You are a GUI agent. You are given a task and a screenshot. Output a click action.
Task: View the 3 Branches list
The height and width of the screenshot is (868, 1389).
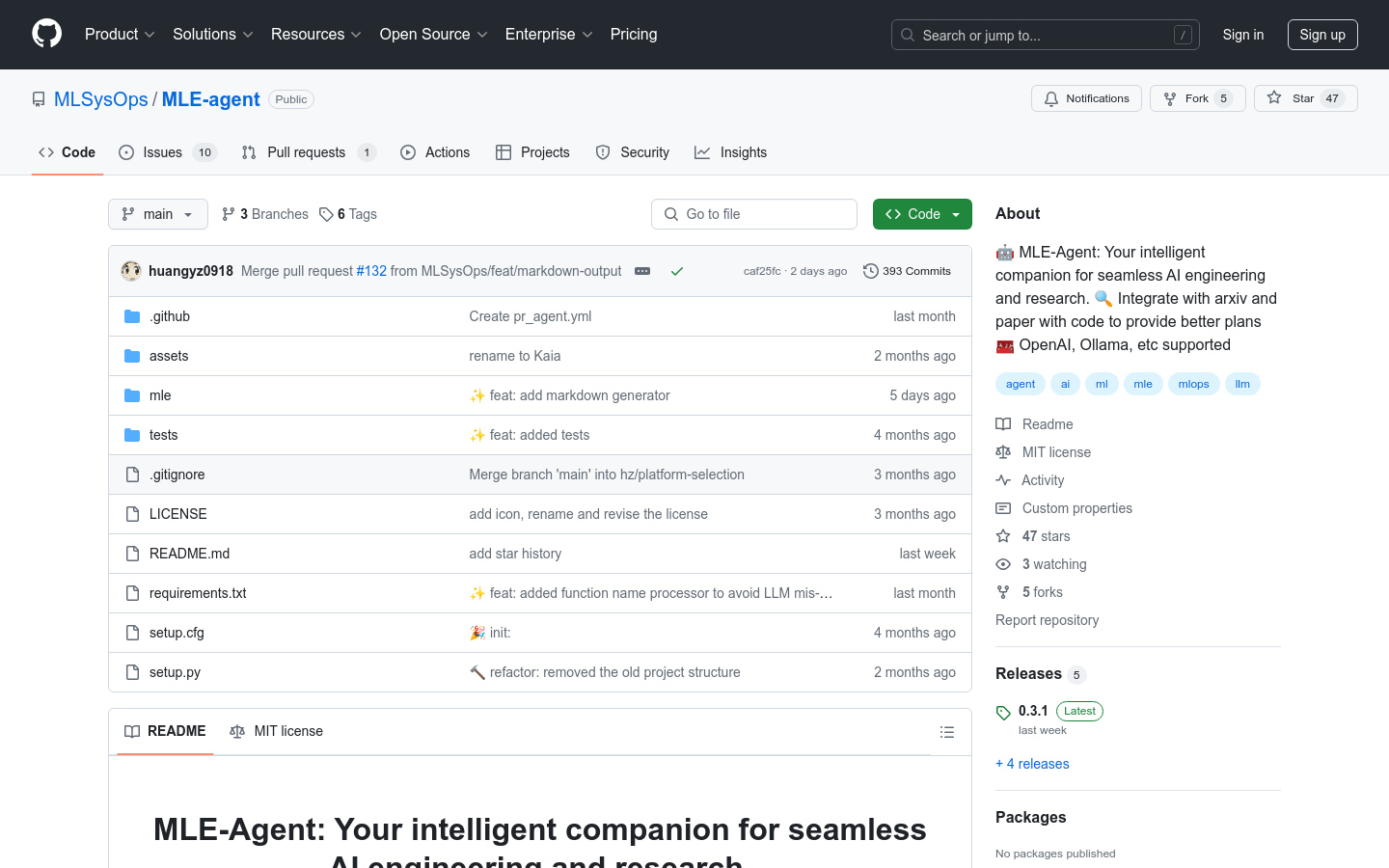point(265,214)
